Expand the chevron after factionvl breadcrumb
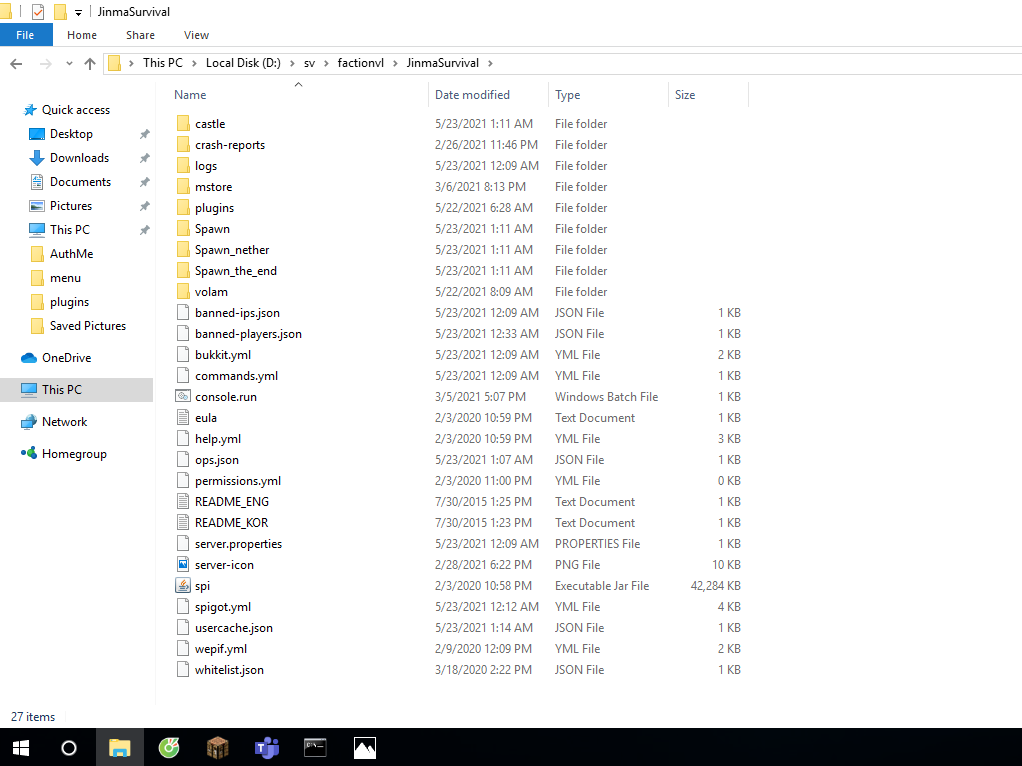The height and width of the screenshot is (766, 1022). tap(395, 63)
